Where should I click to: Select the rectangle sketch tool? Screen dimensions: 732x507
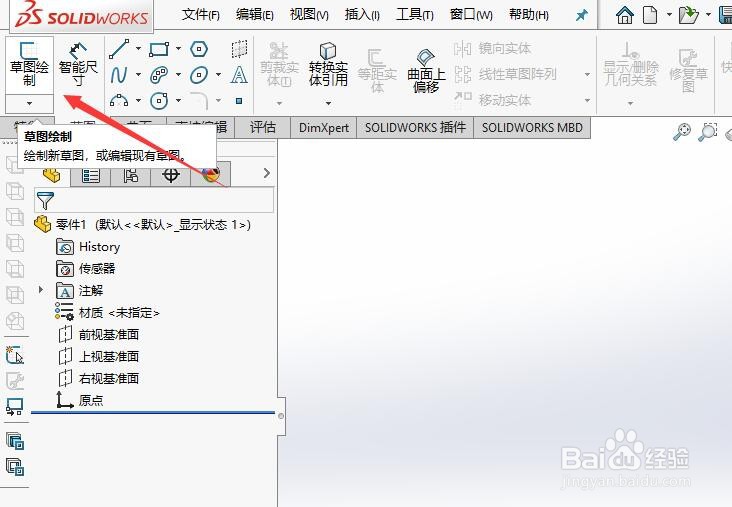point(159,49)
